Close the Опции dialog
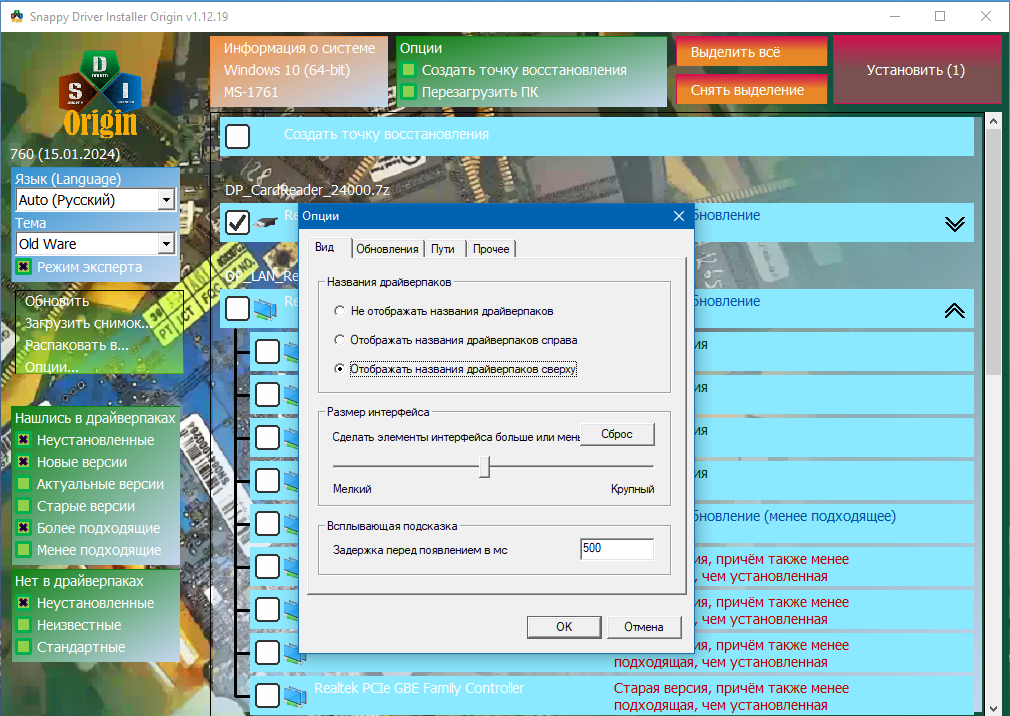The height and width of the screenshot is (716, 1010). 678,216
